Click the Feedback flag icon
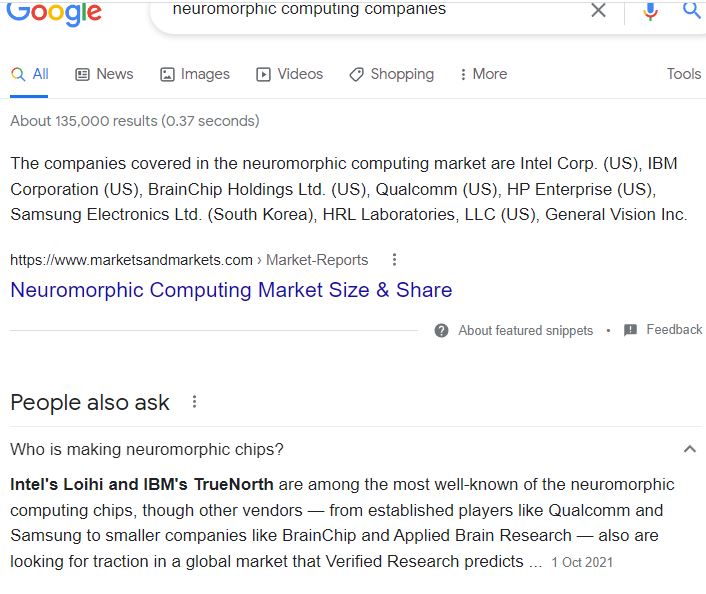This screenshot has height=594, width=706. tap(630, 330)
